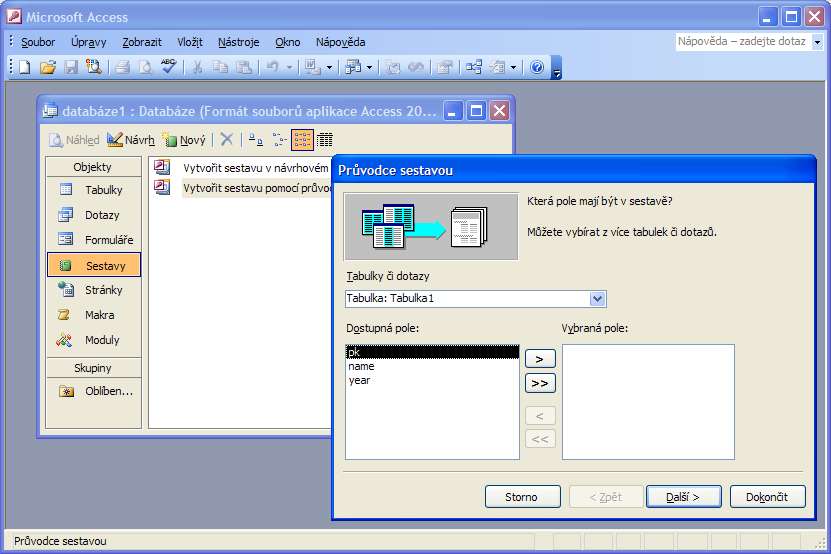Select Sestavy in Objekty pane
831x554 pixels.
click(x=94, y=265)
